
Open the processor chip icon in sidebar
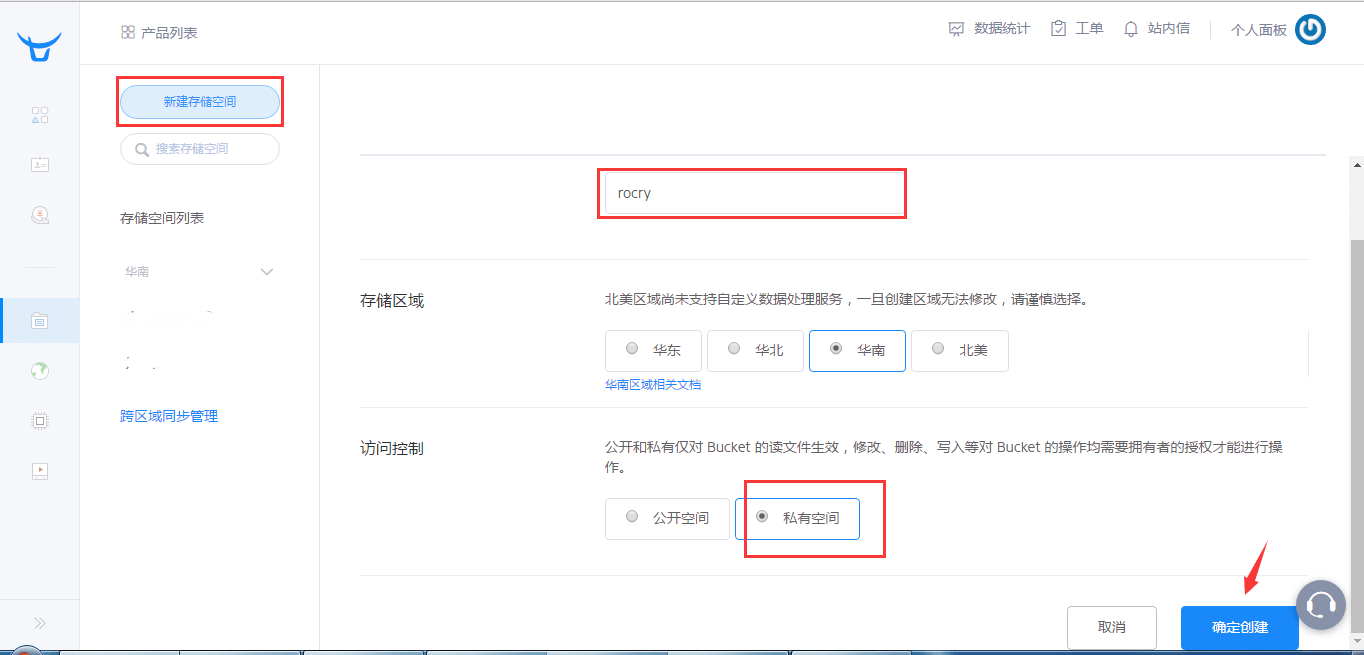[40, 421]
